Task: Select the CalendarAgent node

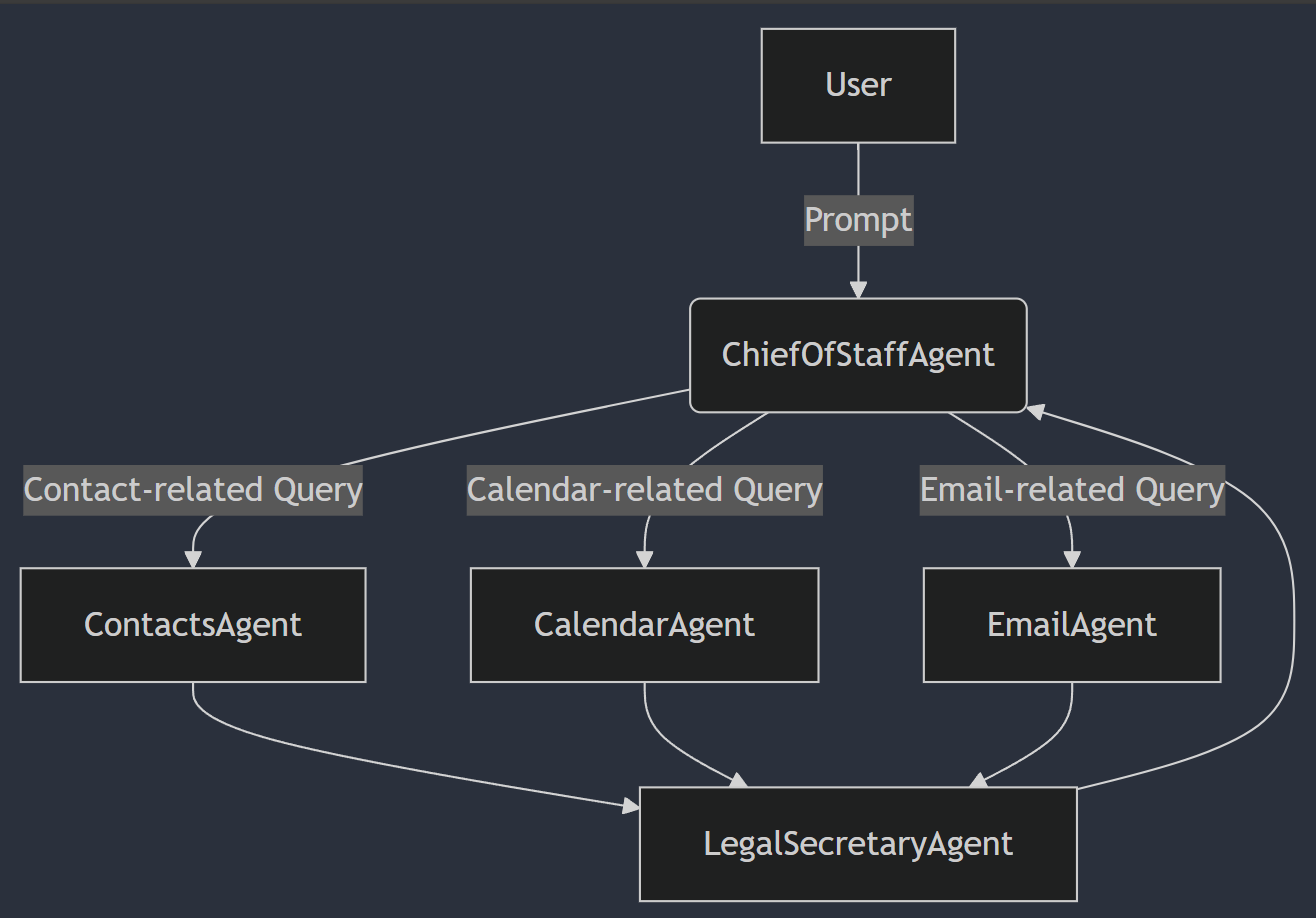Action: [645, 625]
